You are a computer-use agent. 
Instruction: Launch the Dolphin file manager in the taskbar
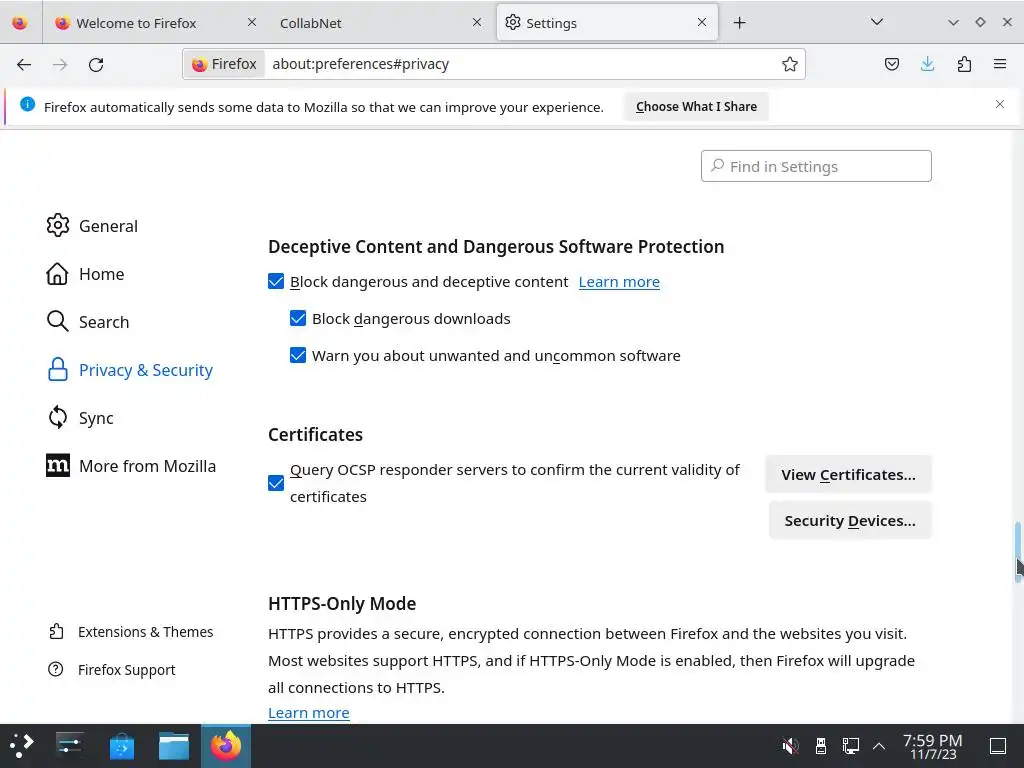(173, 745)
